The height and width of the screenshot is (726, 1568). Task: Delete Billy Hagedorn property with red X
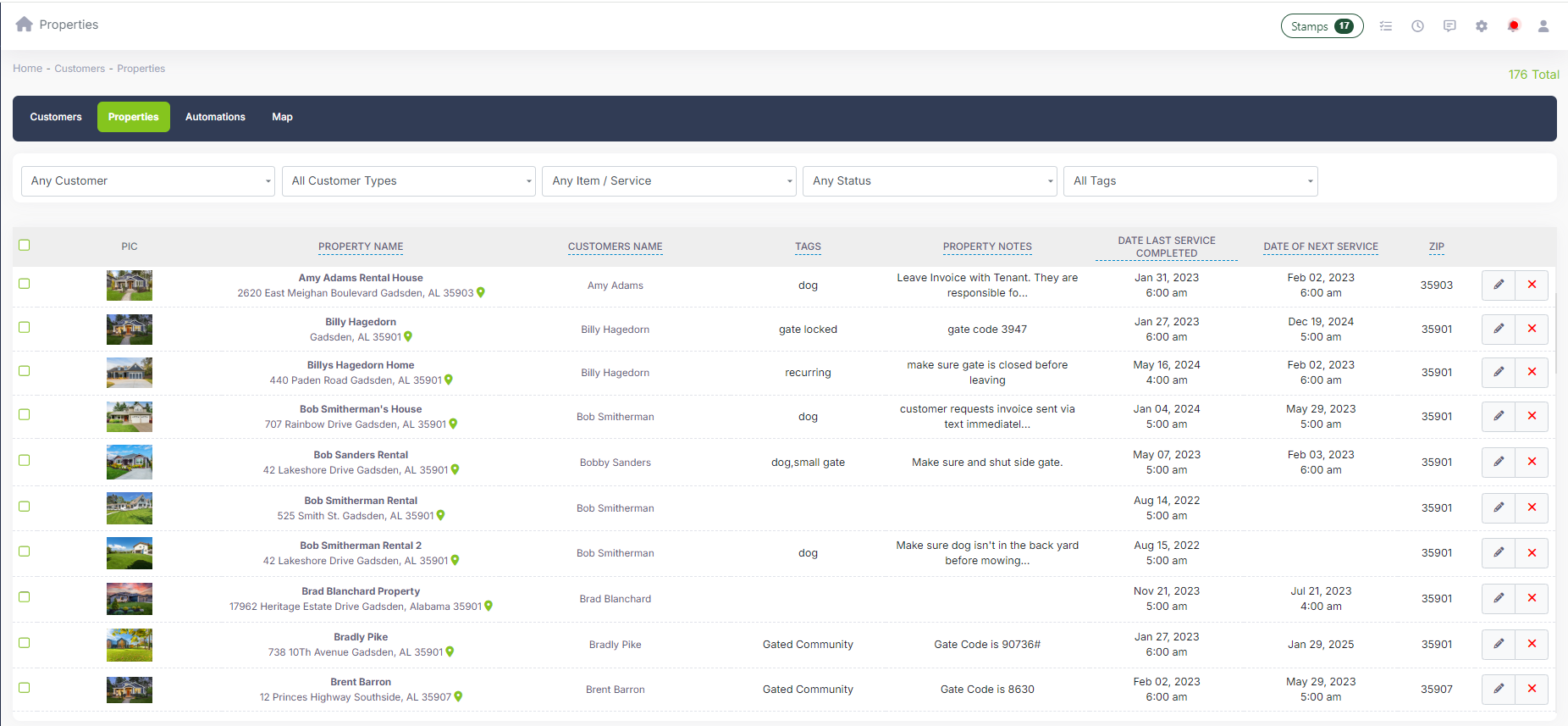1532,329
